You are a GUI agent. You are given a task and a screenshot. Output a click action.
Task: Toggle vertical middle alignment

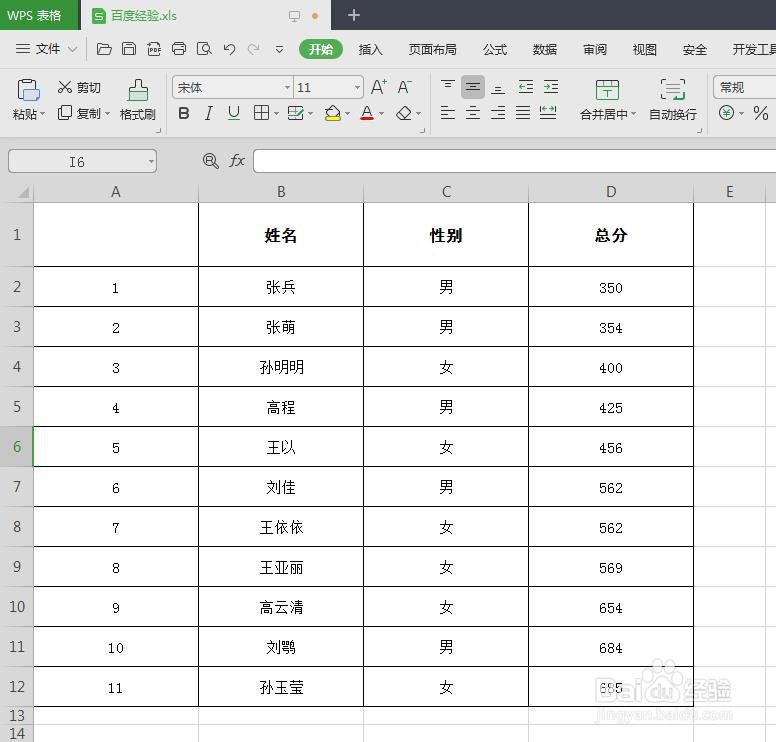(473, 87)
